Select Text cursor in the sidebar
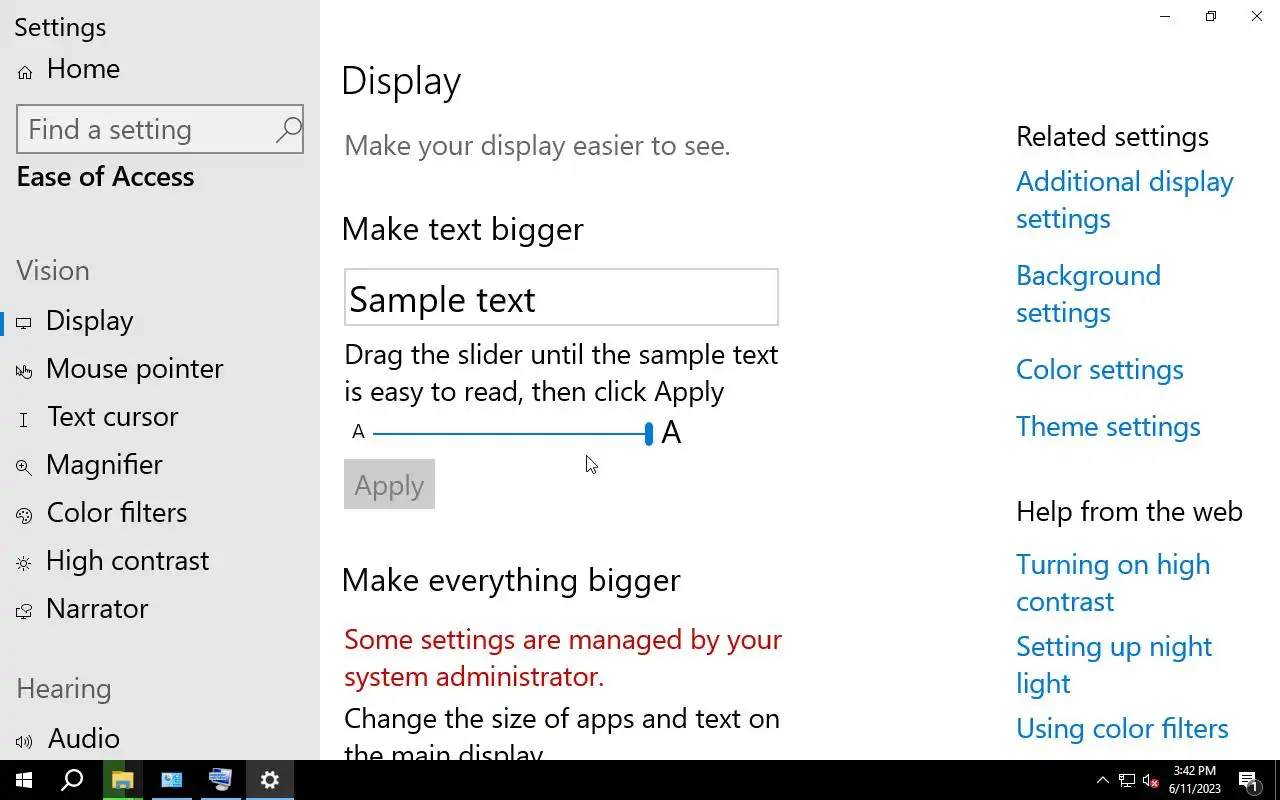Image resolution: width=1280 pixels, height=800 pixels. pyautogui.click(x=112, y=417)
